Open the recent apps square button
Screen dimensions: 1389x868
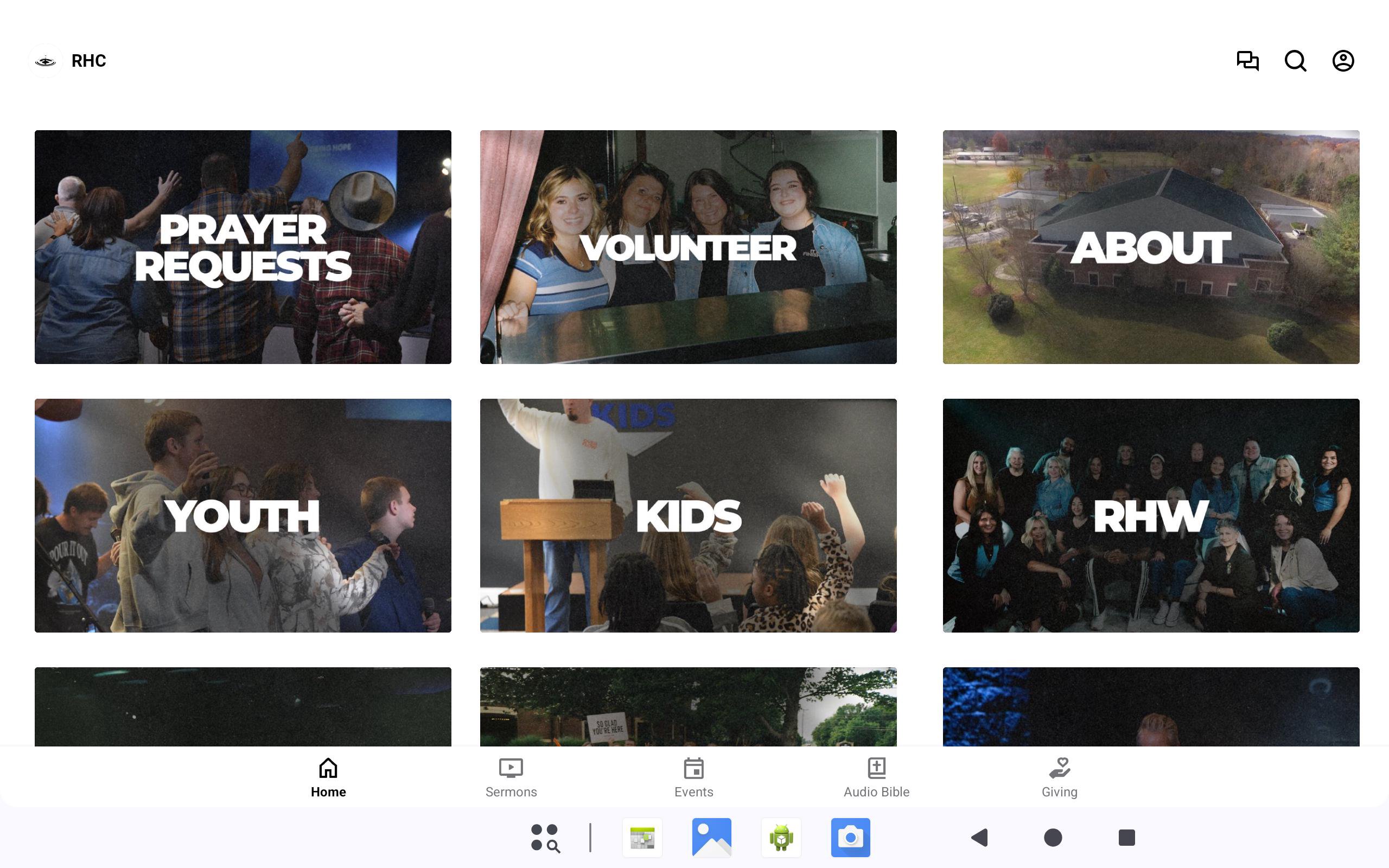(x=1126, y=837)
